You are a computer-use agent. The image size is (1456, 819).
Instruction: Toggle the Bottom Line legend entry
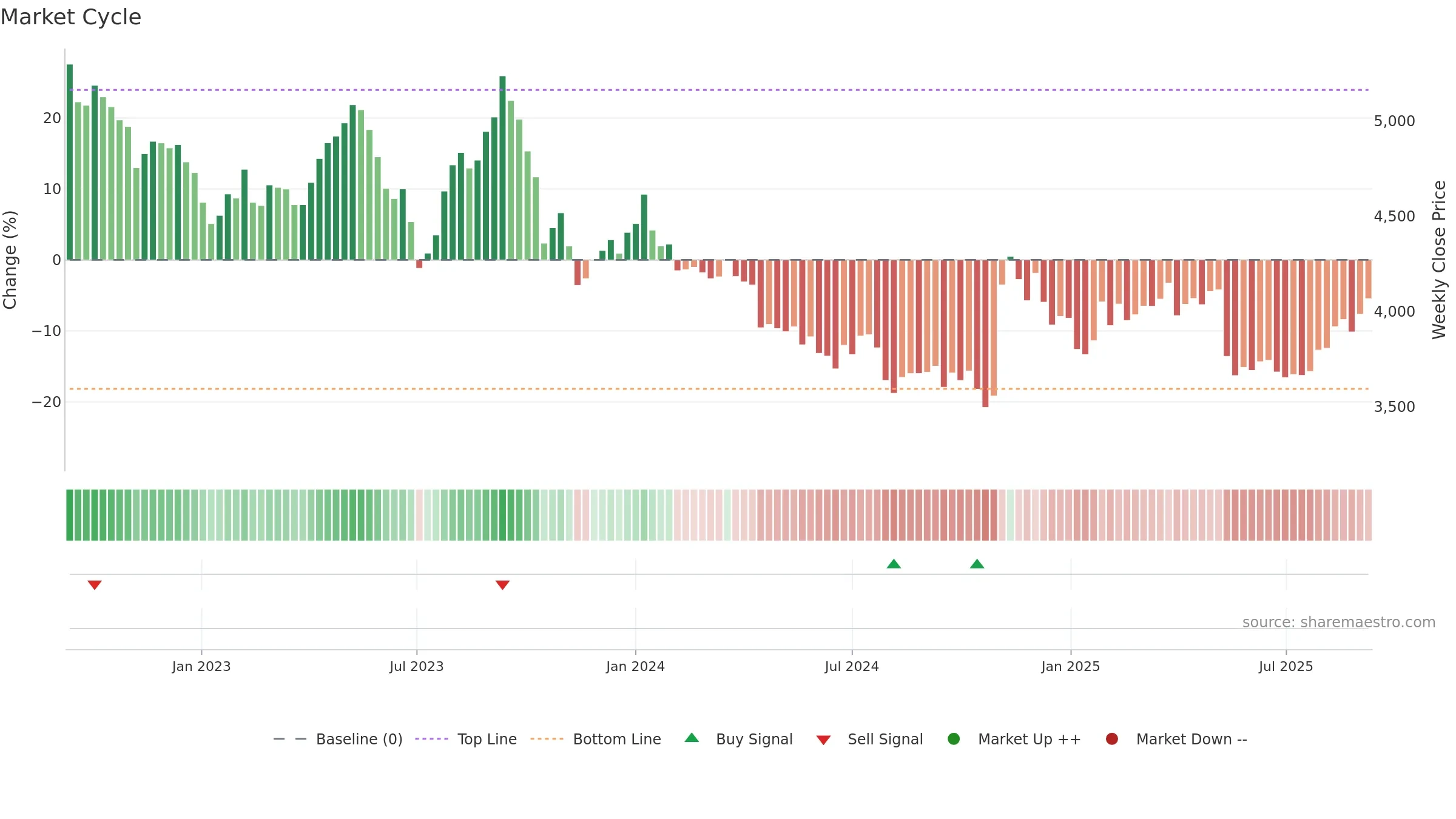[596, 739]
